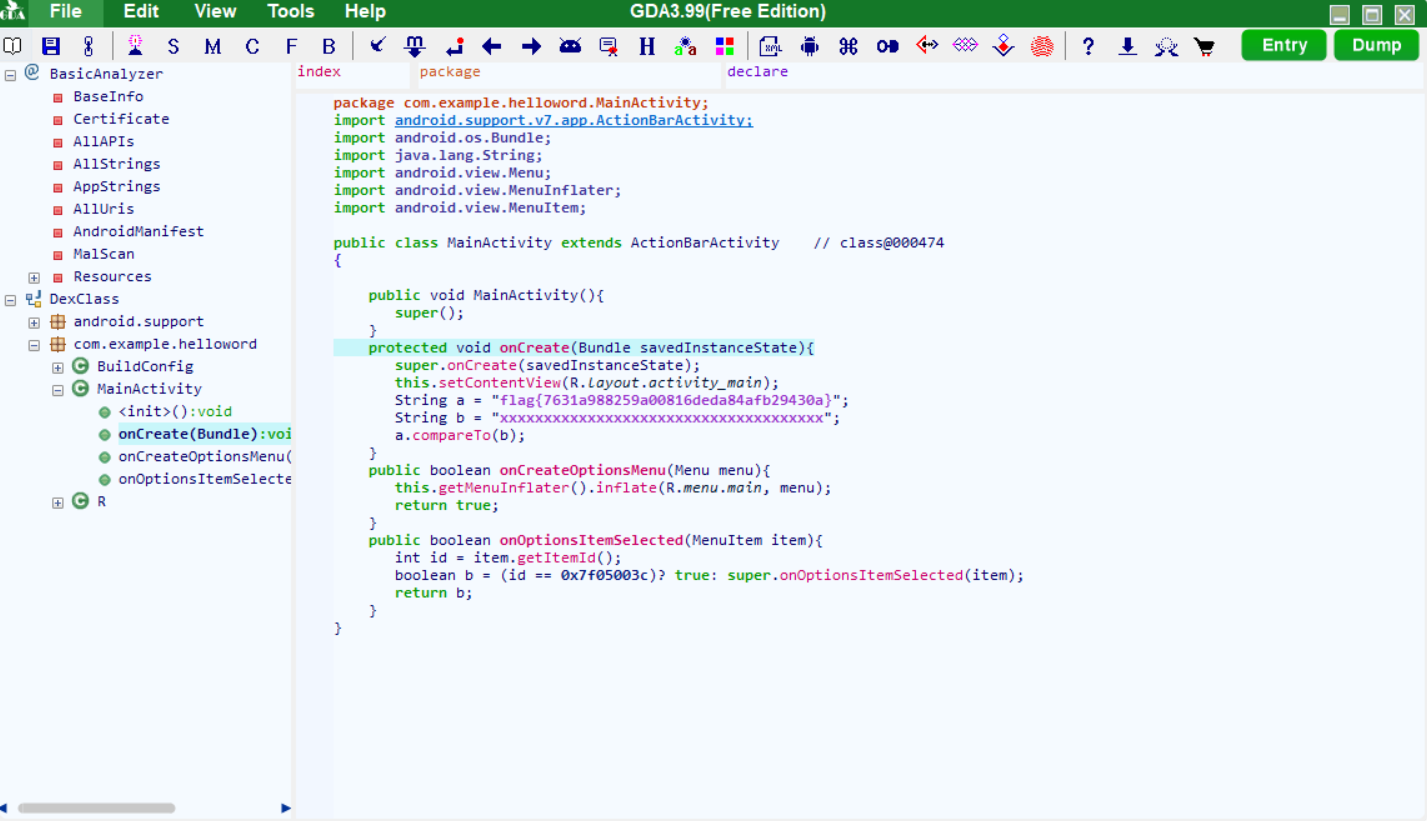1427x821 pixels.
Task: Click the red diamond download icon
Action: pos(1004,46)
